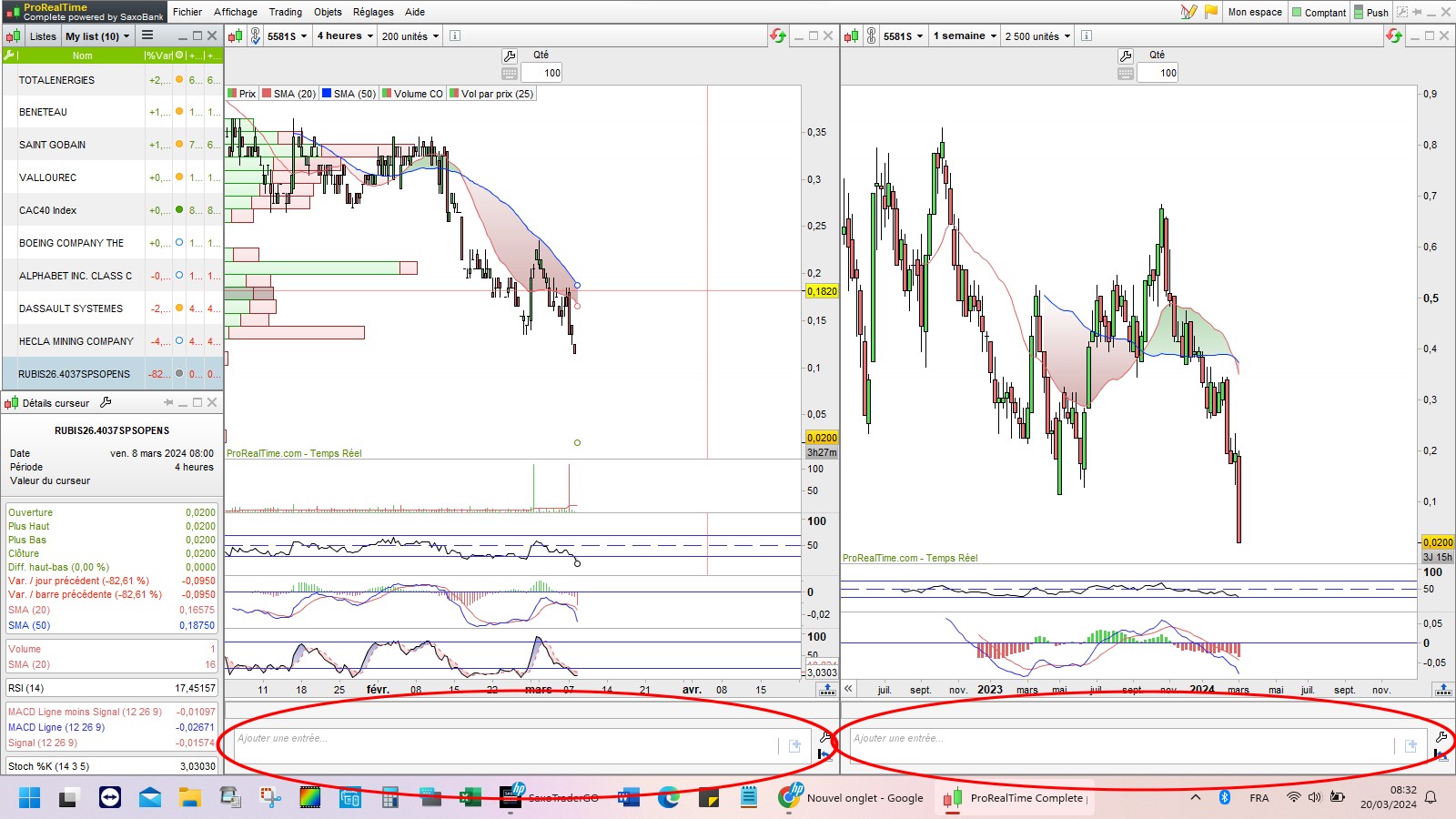This screenshot has width=1456, height=819.
Task: Open the Aide menu
Action: (415, 12)
